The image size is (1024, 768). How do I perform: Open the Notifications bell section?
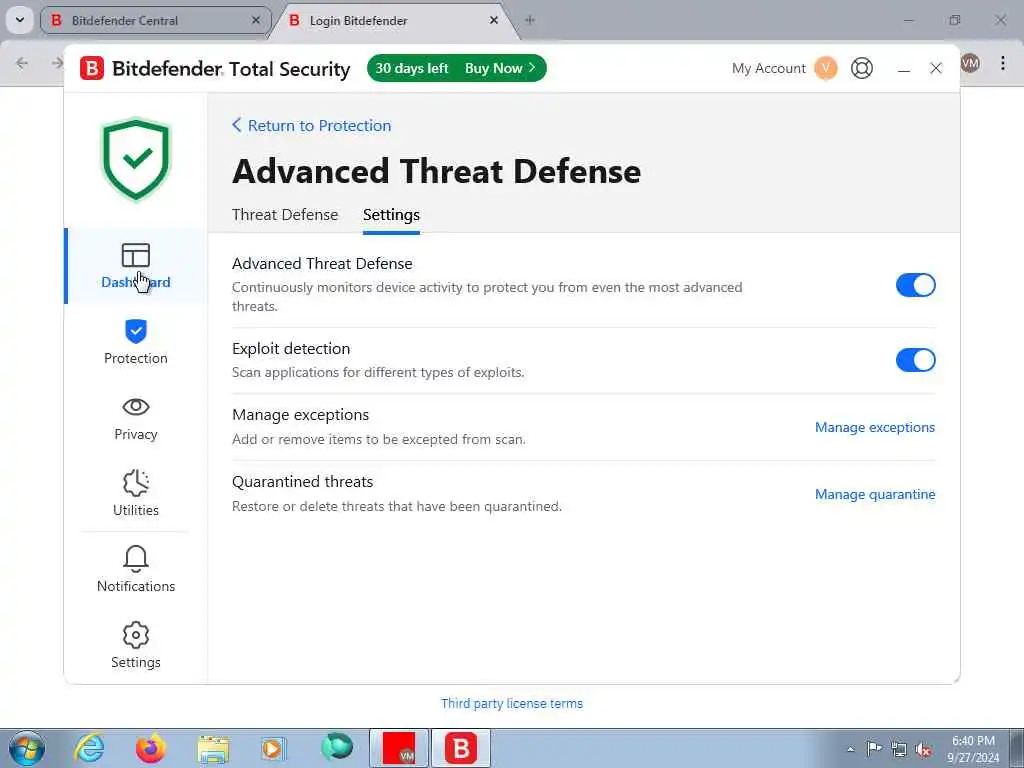pos(136,569)
